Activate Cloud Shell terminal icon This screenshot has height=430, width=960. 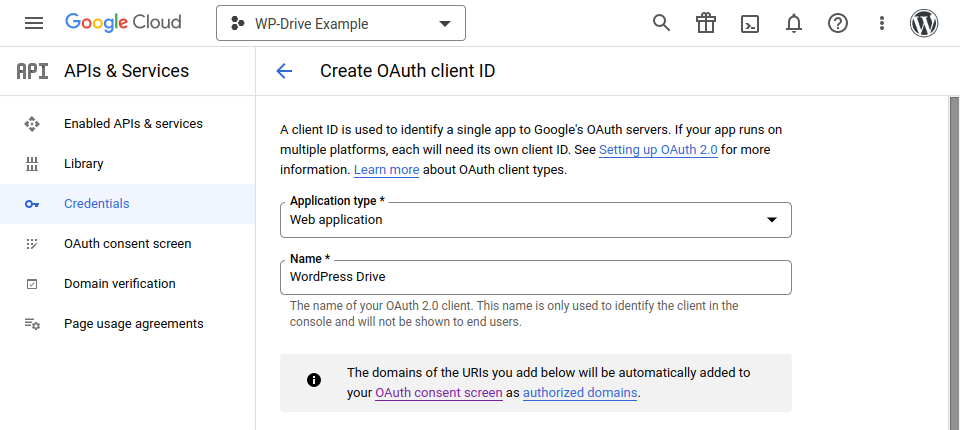(750, 23)
